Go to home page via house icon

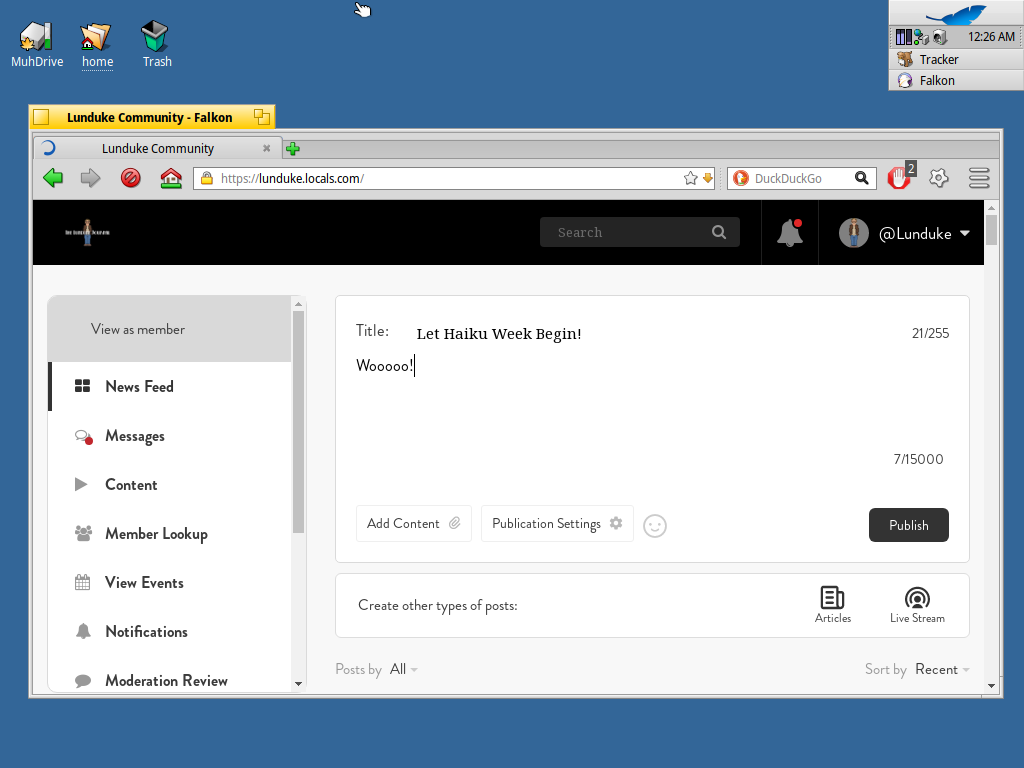tap(171, 178)
